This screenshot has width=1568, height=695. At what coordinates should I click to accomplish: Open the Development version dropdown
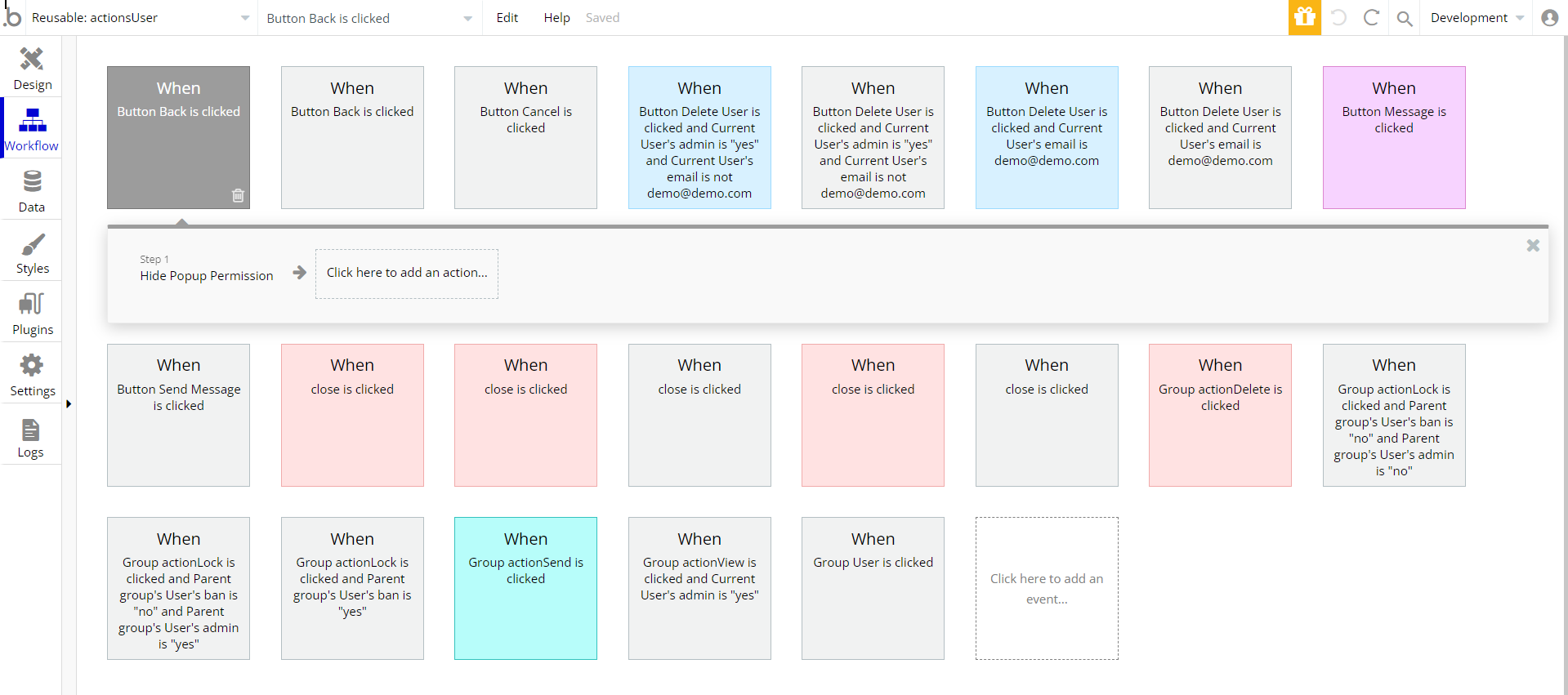[x=1476, y=18]
